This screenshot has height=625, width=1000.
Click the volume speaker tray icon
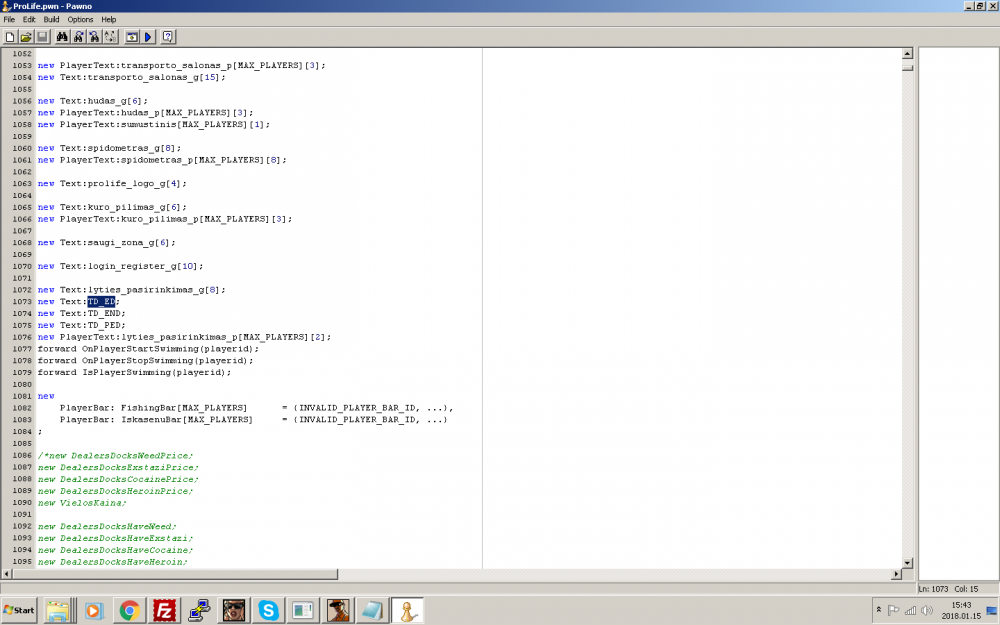click(x=927, y=610)
